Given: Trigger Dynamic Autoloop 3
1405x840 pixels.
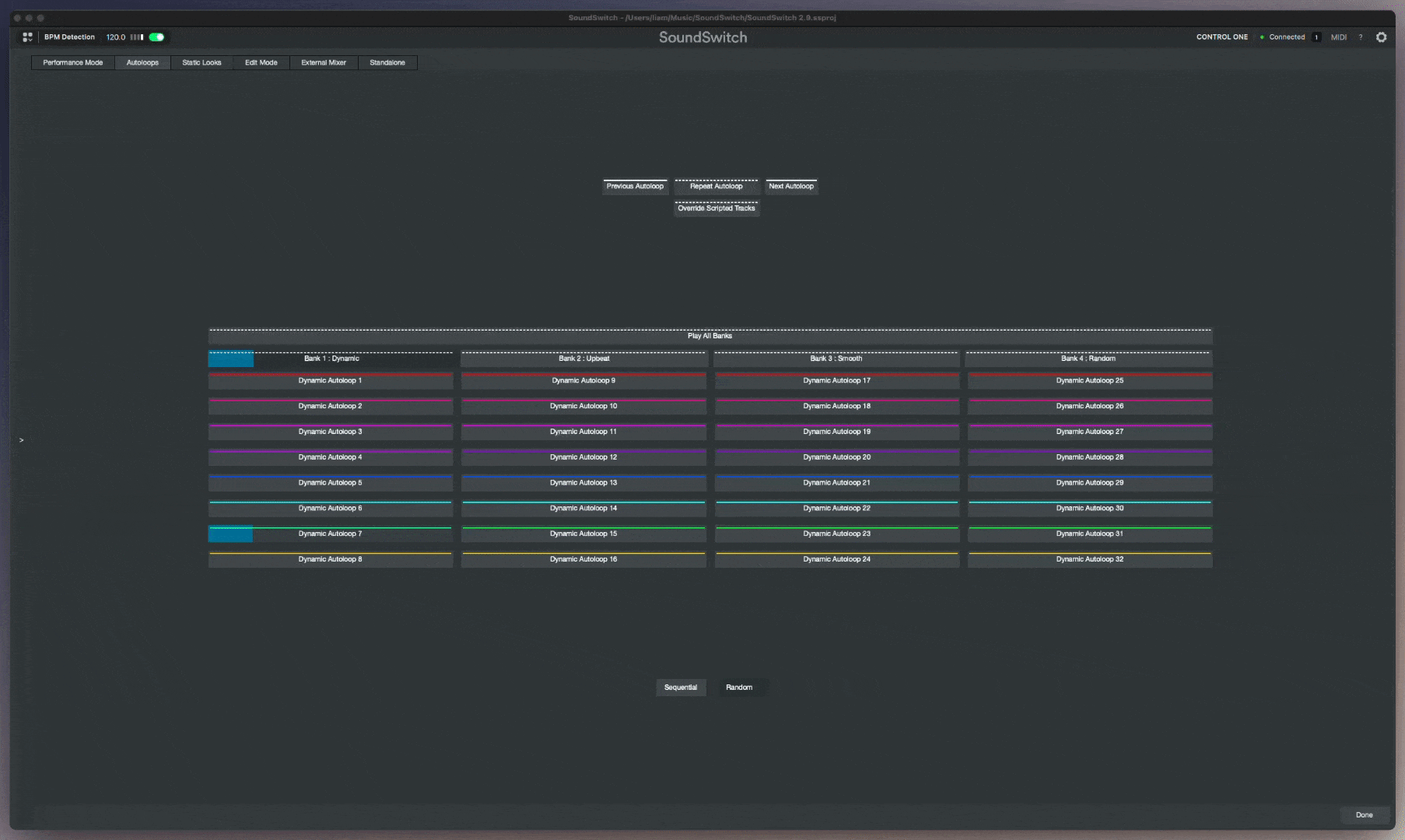Looking at the screenshot, I should pos(331,432).
